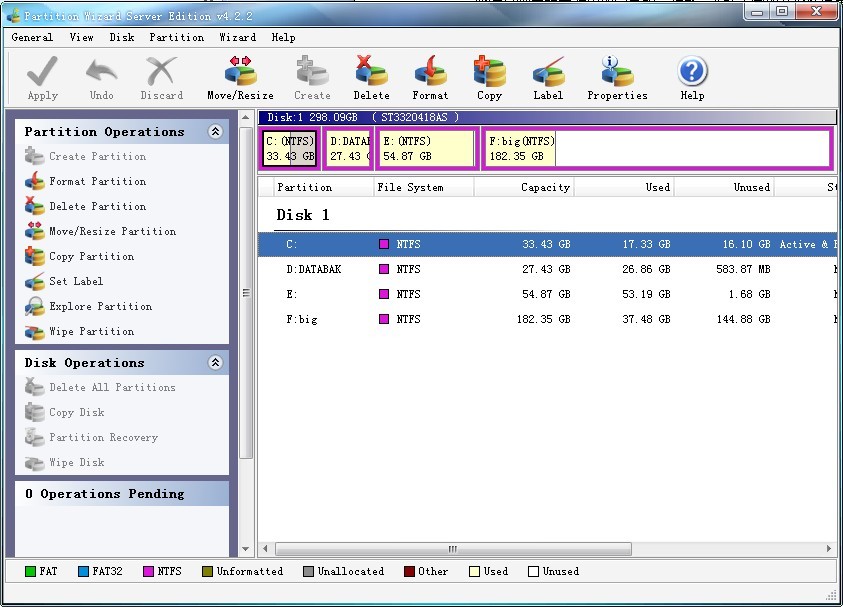This screenshot has height=607, width=843.
Task: Click the Copy toolbar icon
Action: [489, 71]
